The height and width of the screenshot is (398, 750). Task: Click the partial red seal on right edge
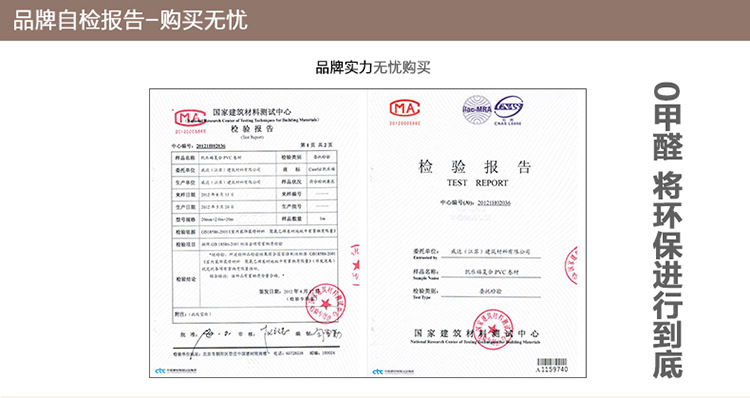point(571,265)
